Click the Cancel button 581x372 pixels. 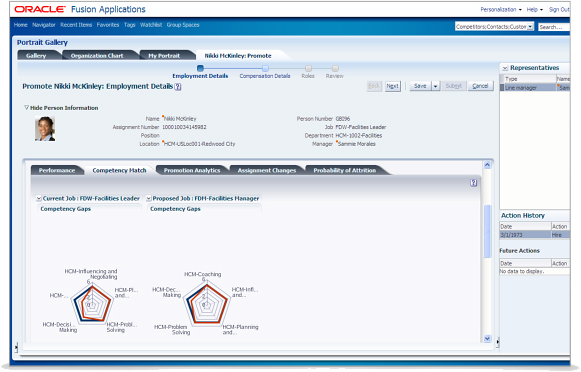pos(480,86)
